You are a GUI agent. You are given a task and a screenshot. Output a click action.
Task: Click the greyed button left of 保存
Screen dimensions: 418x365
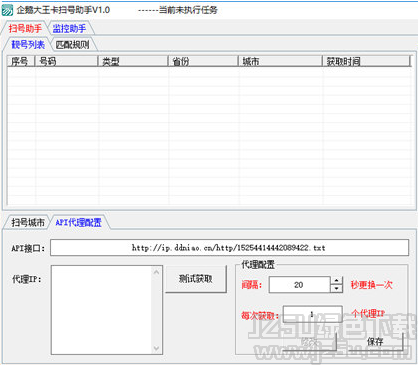309,341
